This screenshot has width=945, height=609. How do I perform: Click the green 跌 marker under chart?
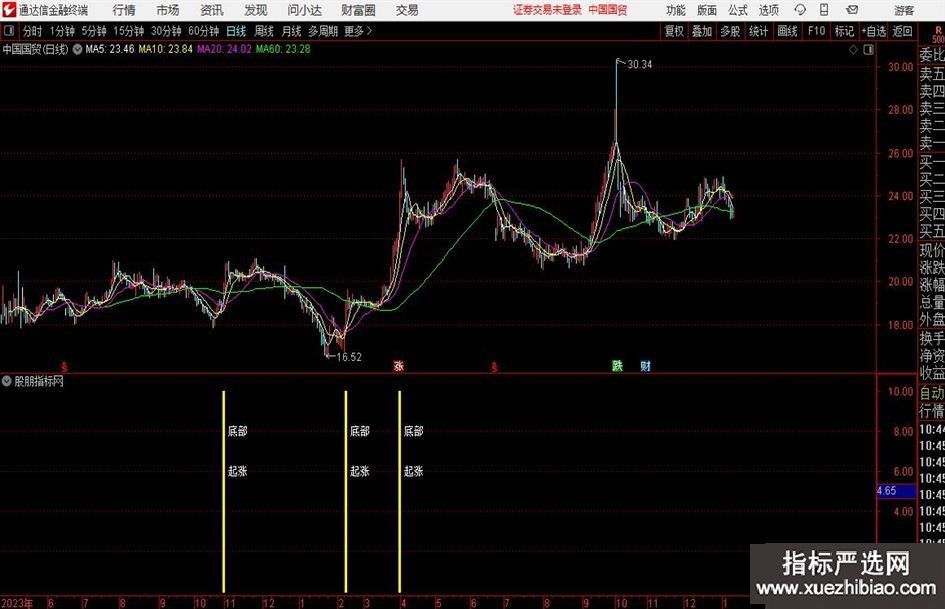pos(617,365)
